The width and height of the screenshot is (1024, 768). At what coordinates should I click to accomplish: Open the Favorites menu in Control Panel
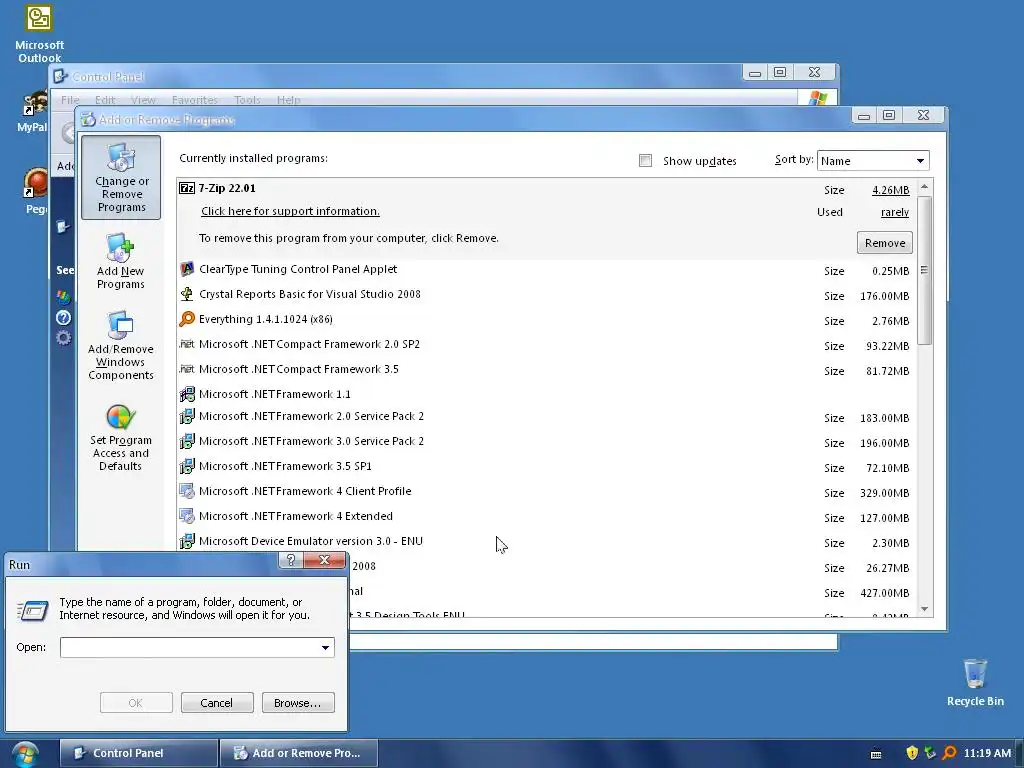point(195,100)
